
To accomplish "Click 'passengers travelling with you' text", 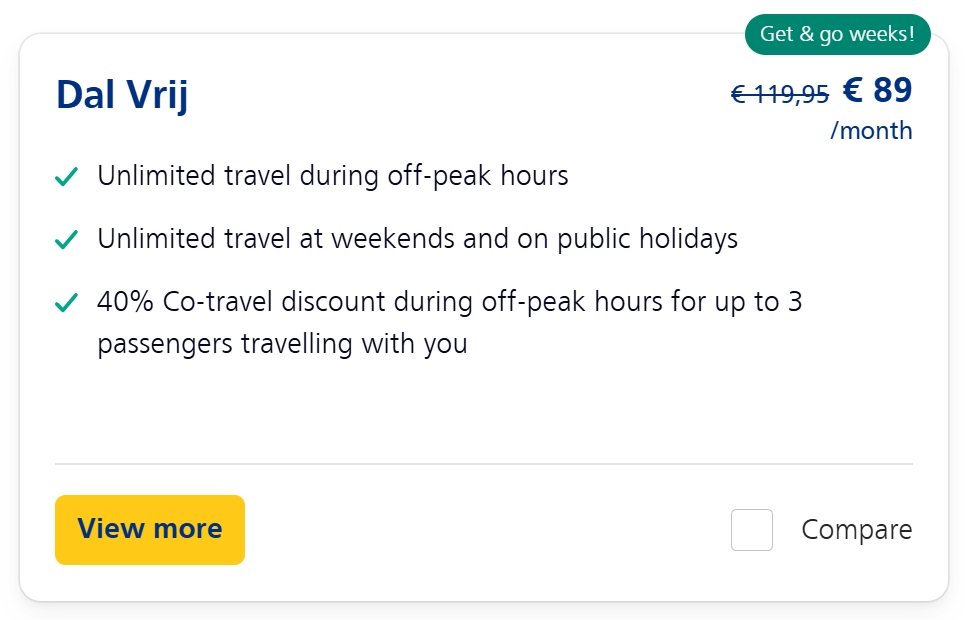I will [x=282, y=344].
